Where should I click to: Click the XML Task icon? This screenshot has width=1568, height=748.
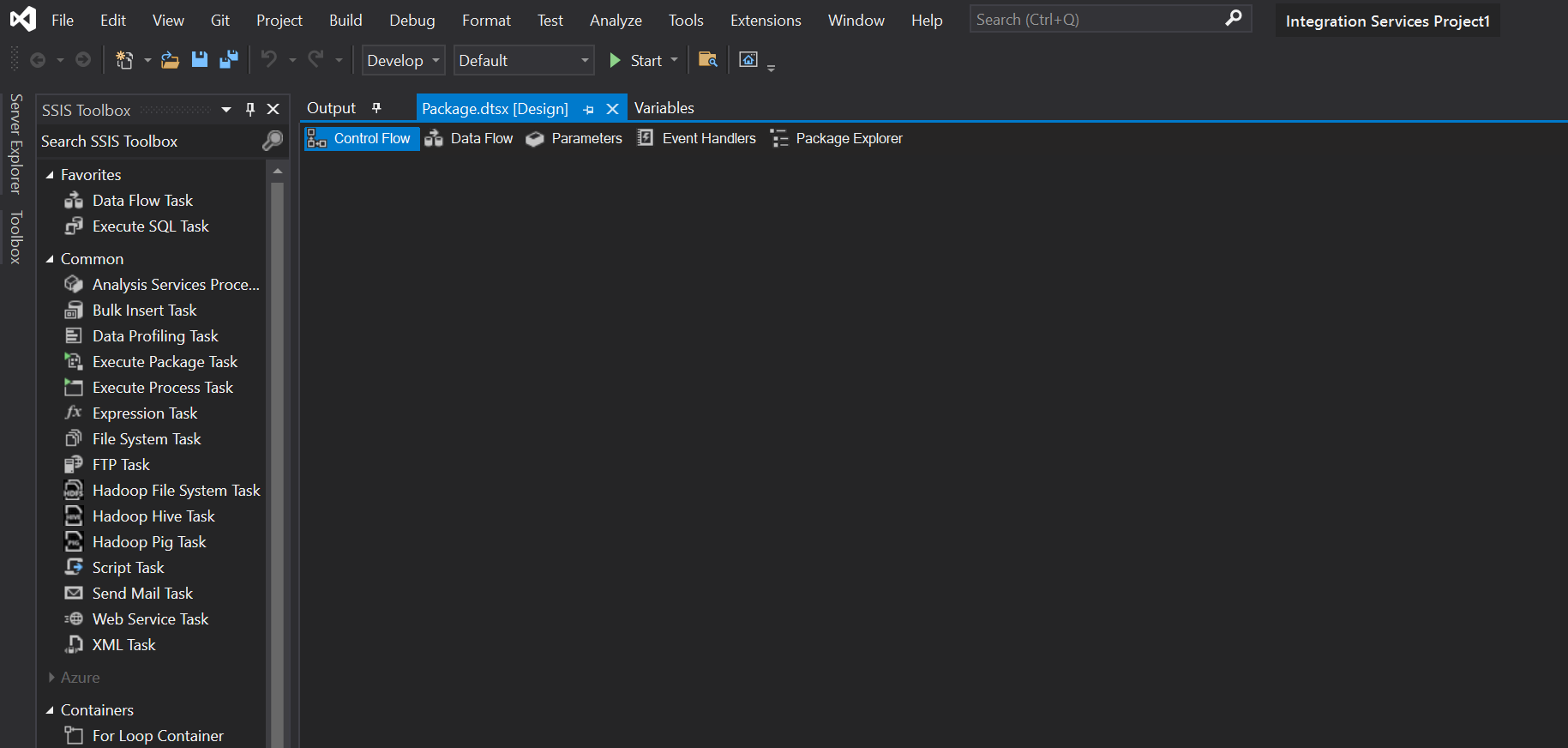click(x=74, y=645)
